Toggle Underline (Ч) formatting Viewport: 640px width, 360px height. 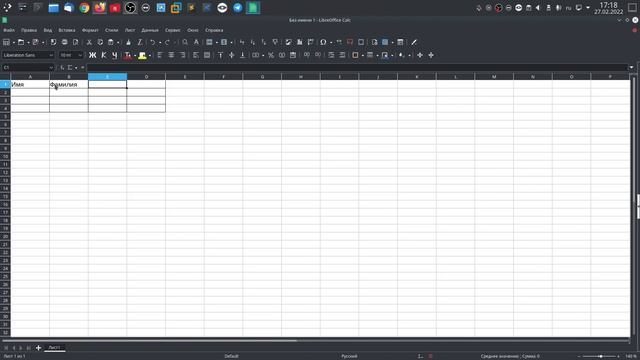(115, 55)
